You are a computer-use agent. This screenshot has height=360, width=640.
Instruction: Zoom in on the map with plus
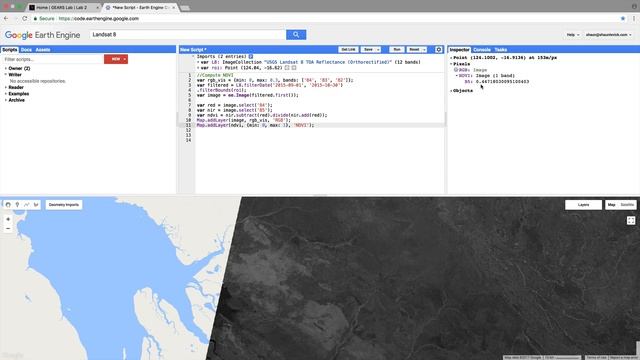click(x=8, y=219)
